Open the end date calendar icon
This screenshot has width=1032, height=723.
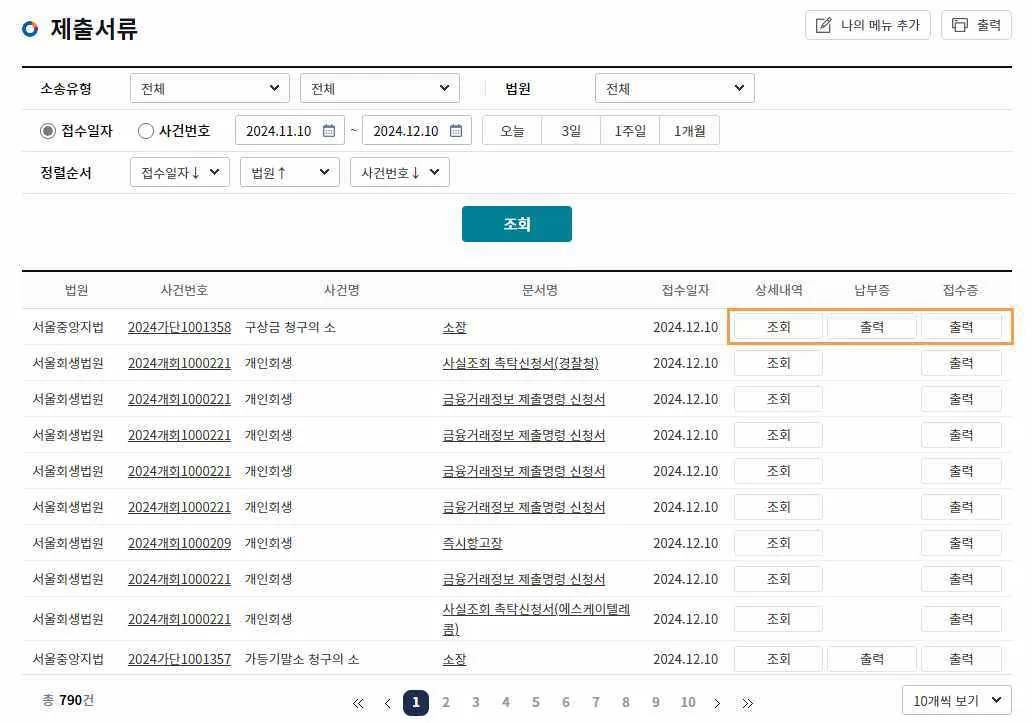[456, 131]
